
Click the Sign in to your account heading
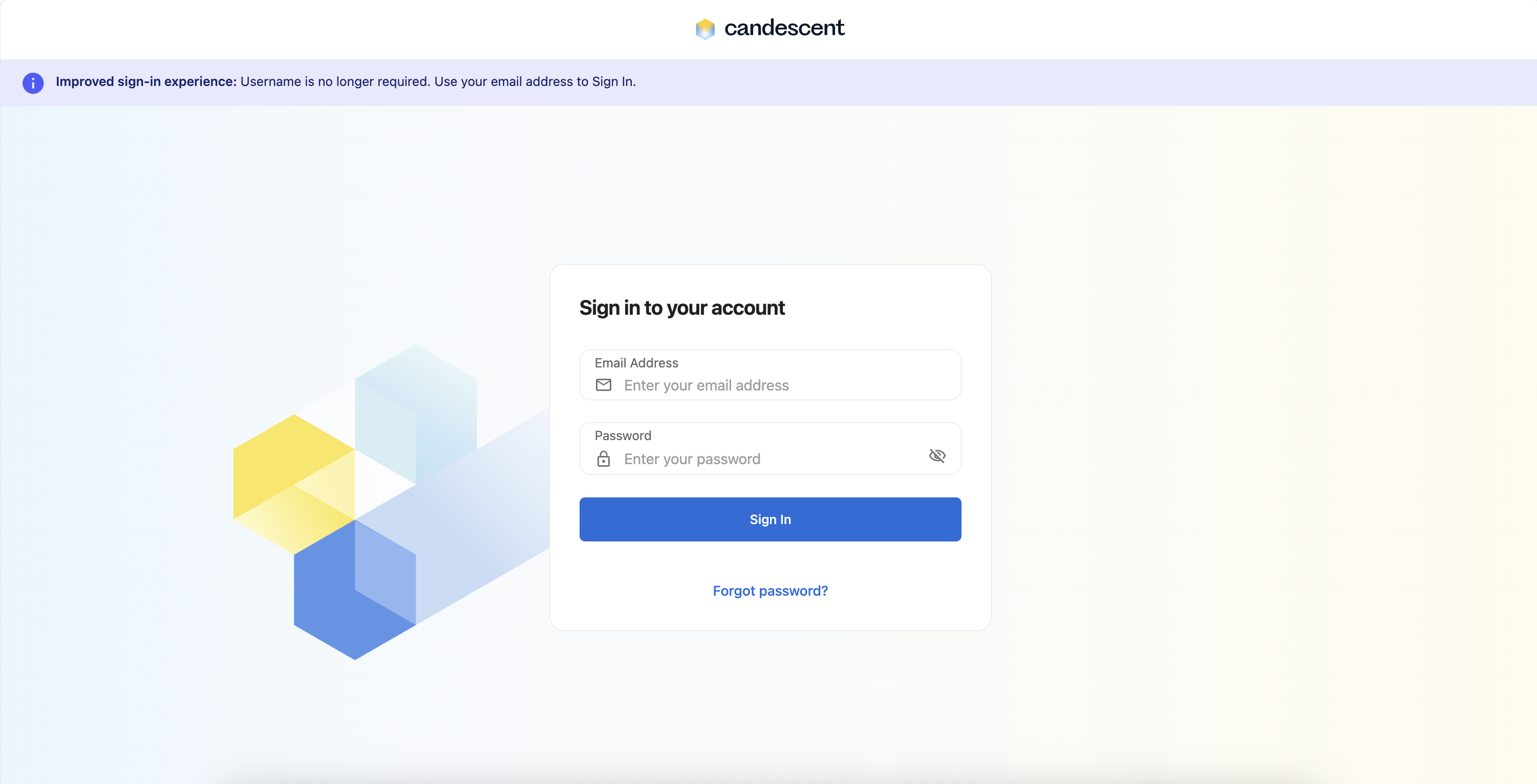pyautogui.click(x=682, y=308)
